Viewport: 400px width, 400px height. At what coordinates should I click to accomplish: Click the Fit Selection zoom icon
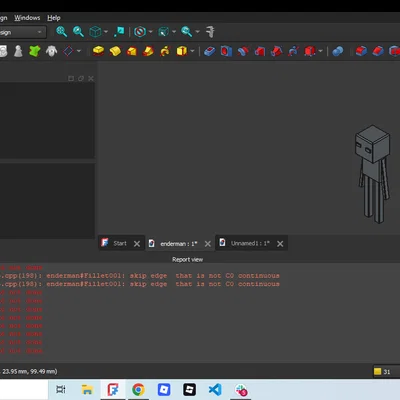pos(78,32)
